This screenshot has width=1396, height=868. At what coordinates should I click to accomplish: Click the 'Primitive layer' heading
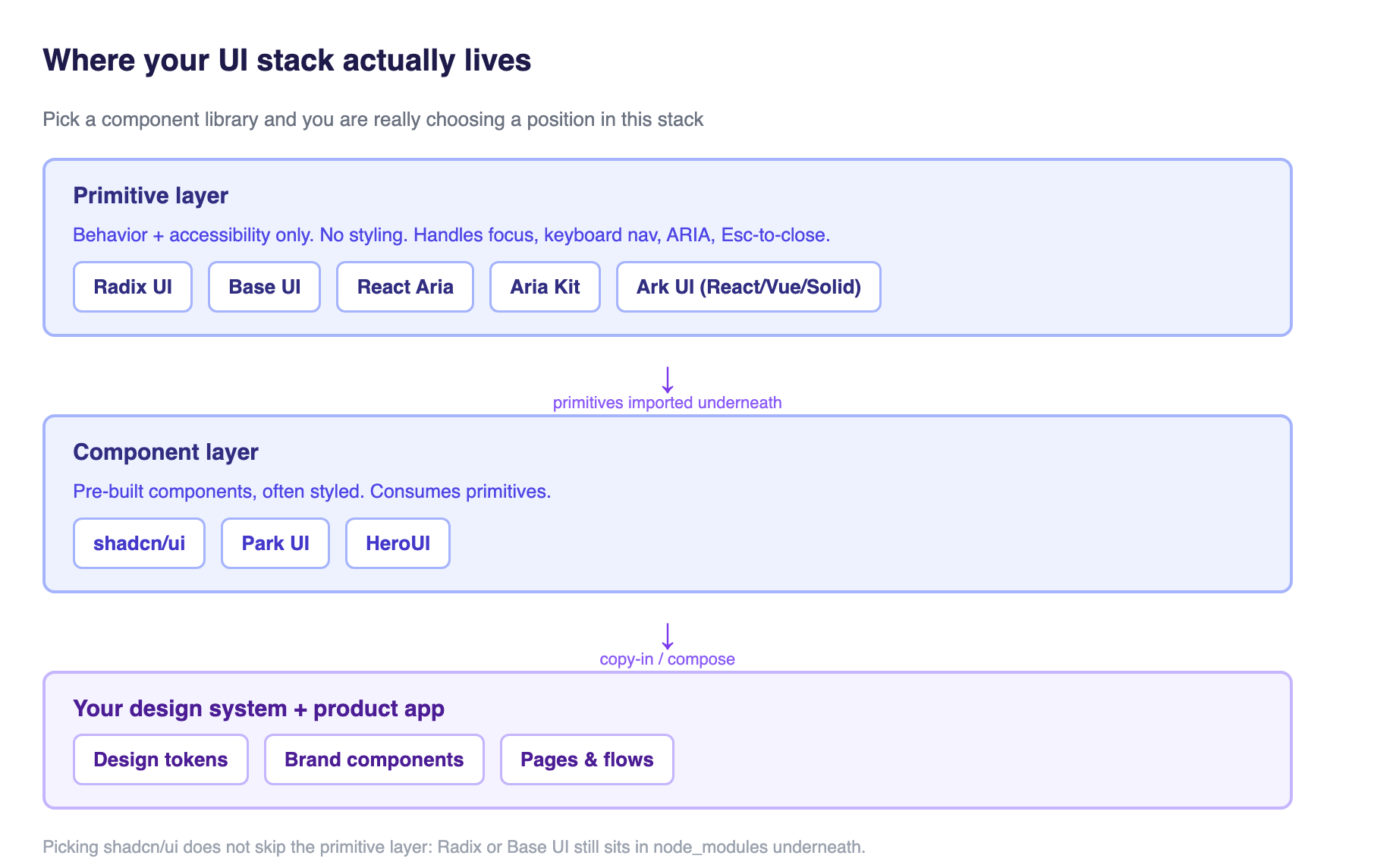tap(151, 196)
